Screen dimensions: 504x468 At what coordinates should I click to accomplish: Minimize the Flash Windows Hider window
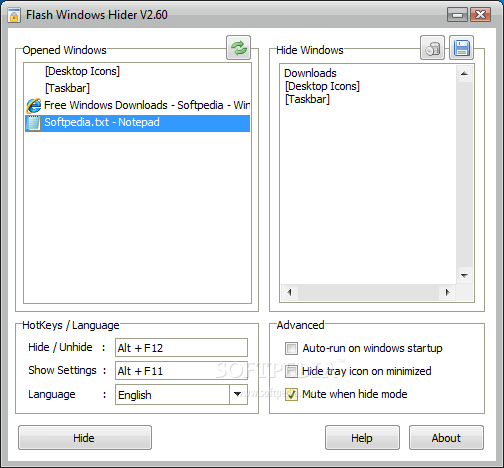pos(457,15)
